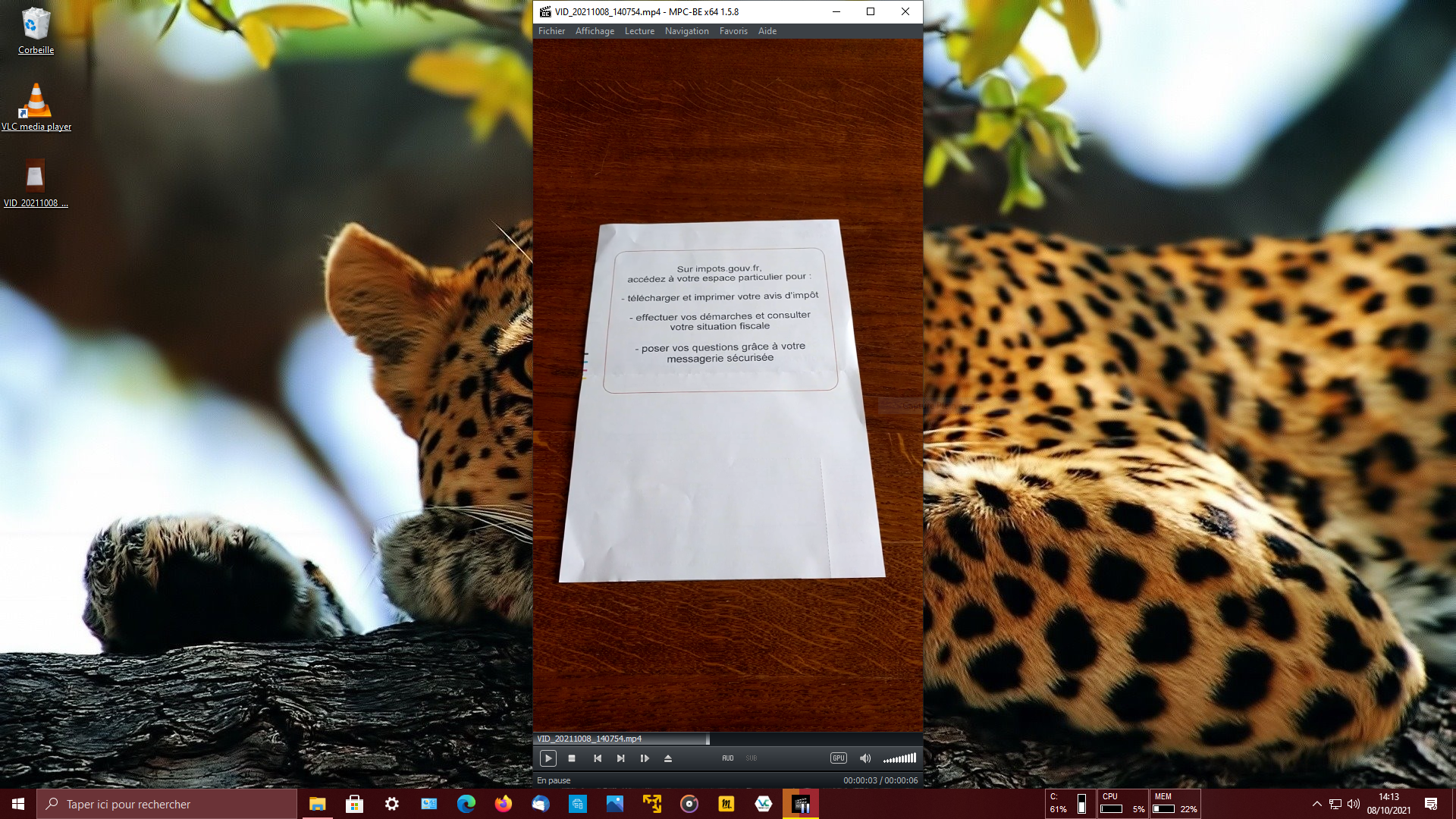Open the SUB subtitle selector

(x=751, y=758)
